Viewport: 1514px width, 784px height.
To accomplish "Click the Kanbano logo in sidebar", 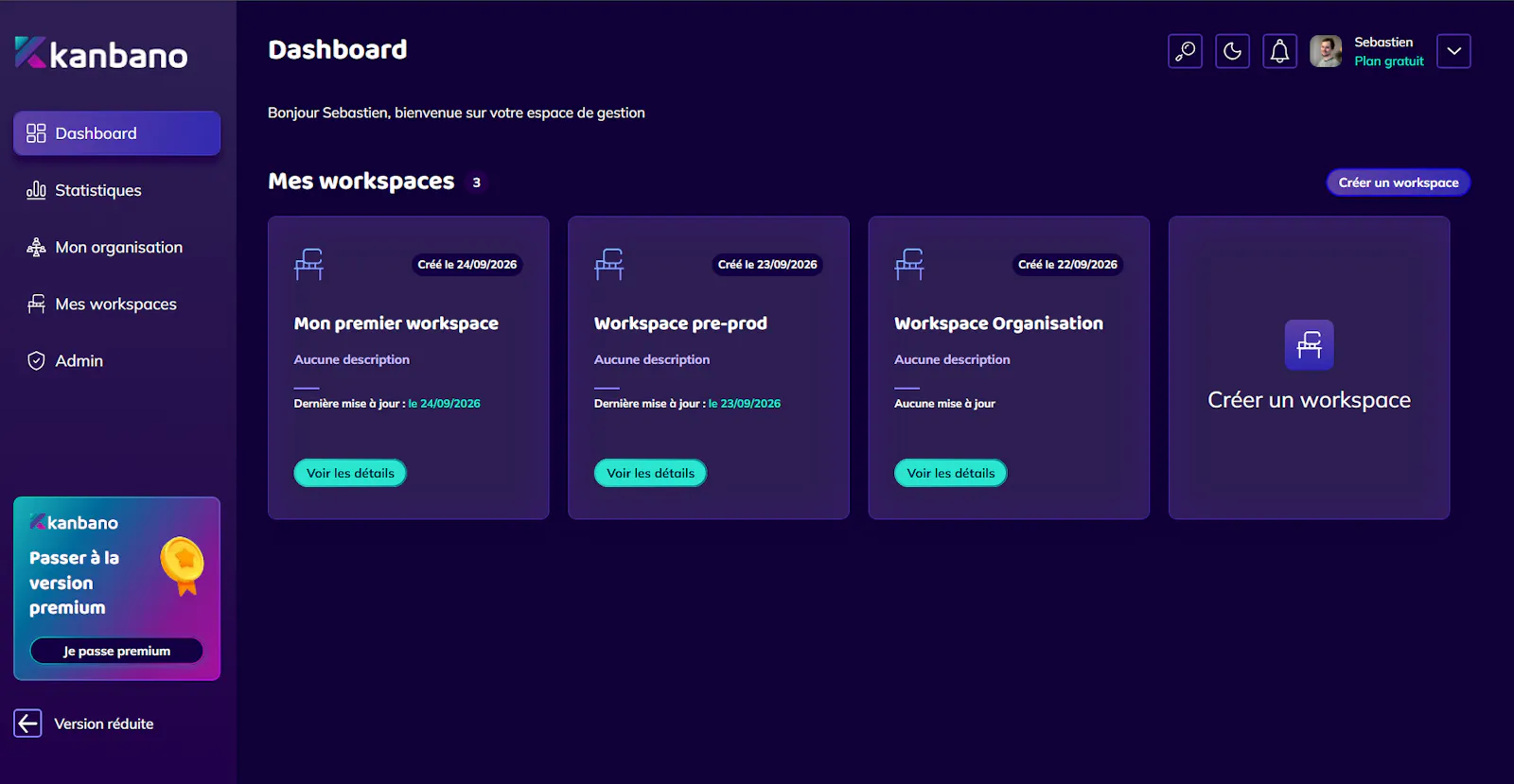I will tap(101, 54).
